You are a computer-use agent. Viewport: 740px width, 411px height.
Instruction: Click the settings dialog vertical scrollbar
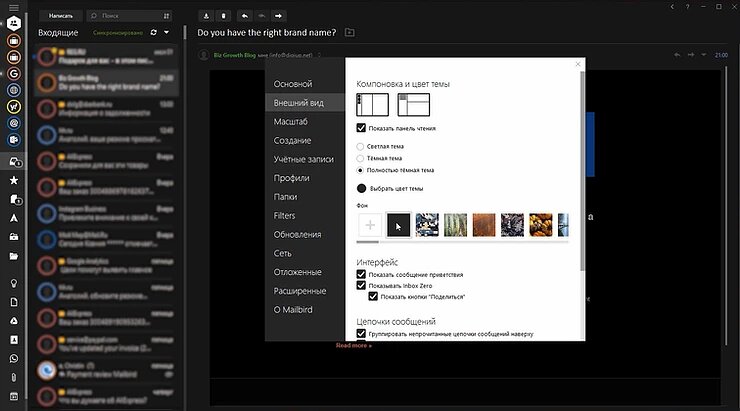tap(582, 171)
